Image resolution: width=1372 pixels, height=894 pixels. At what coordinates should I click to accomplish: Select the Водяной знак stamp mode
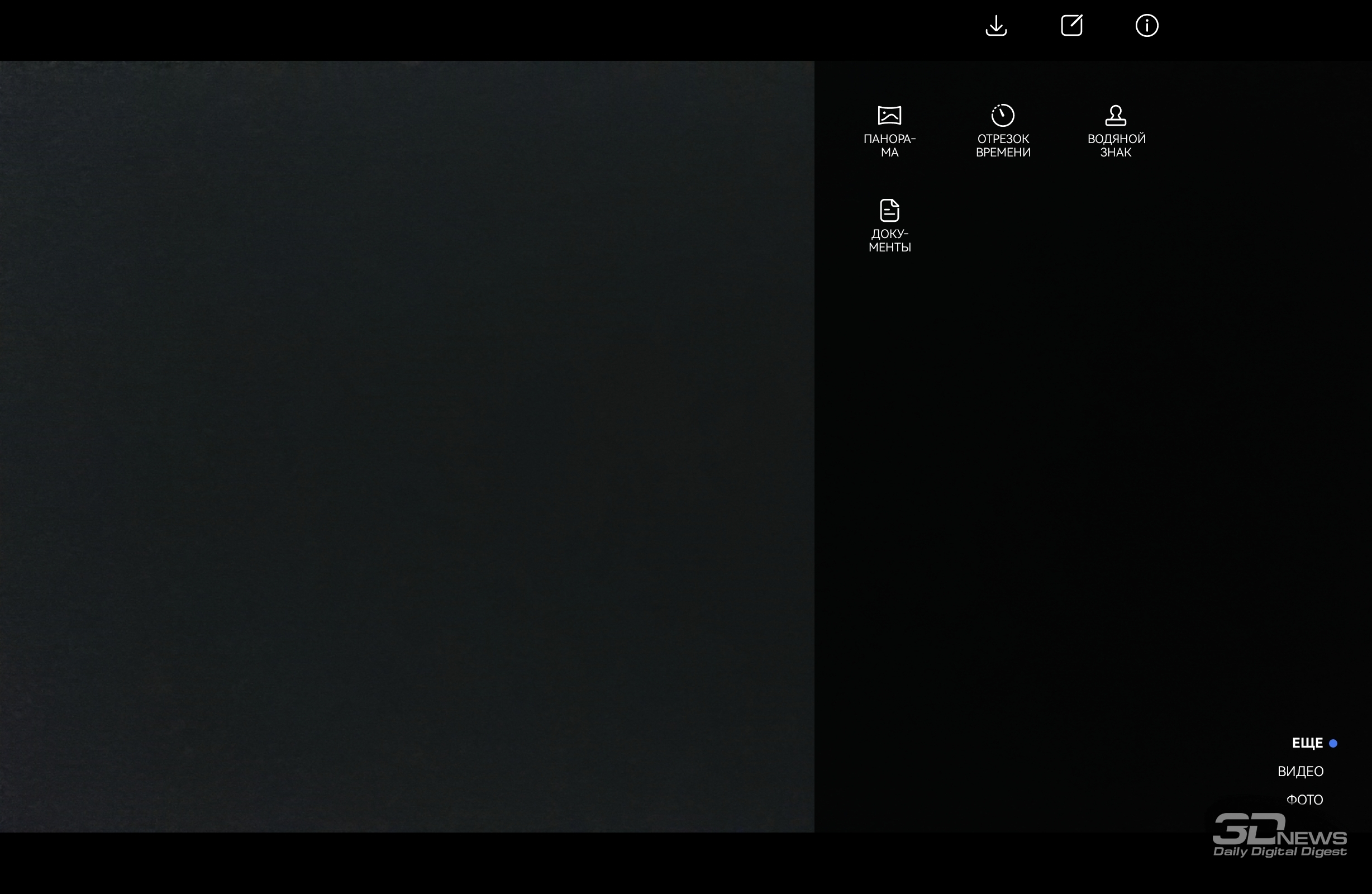click(x=1116, y=131)
